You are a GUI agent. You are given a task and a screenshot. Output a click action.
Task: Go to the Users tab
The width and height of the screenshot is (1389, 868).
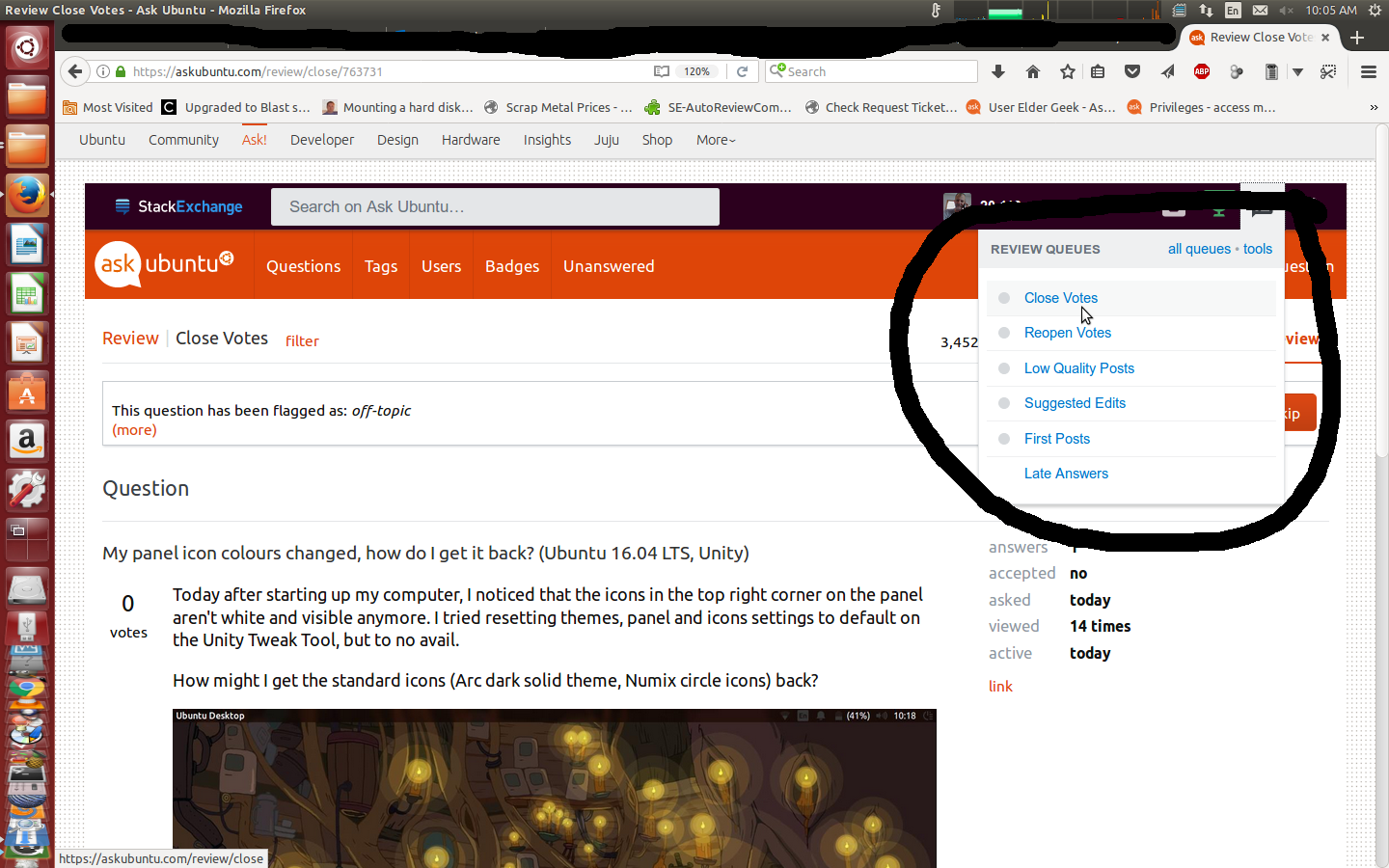pos(441,266)
